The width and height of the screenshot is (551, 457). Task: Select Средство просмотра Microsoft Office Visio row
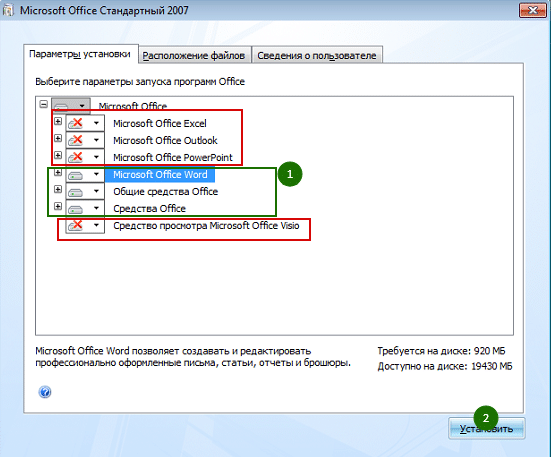click(x=206, y=226)
